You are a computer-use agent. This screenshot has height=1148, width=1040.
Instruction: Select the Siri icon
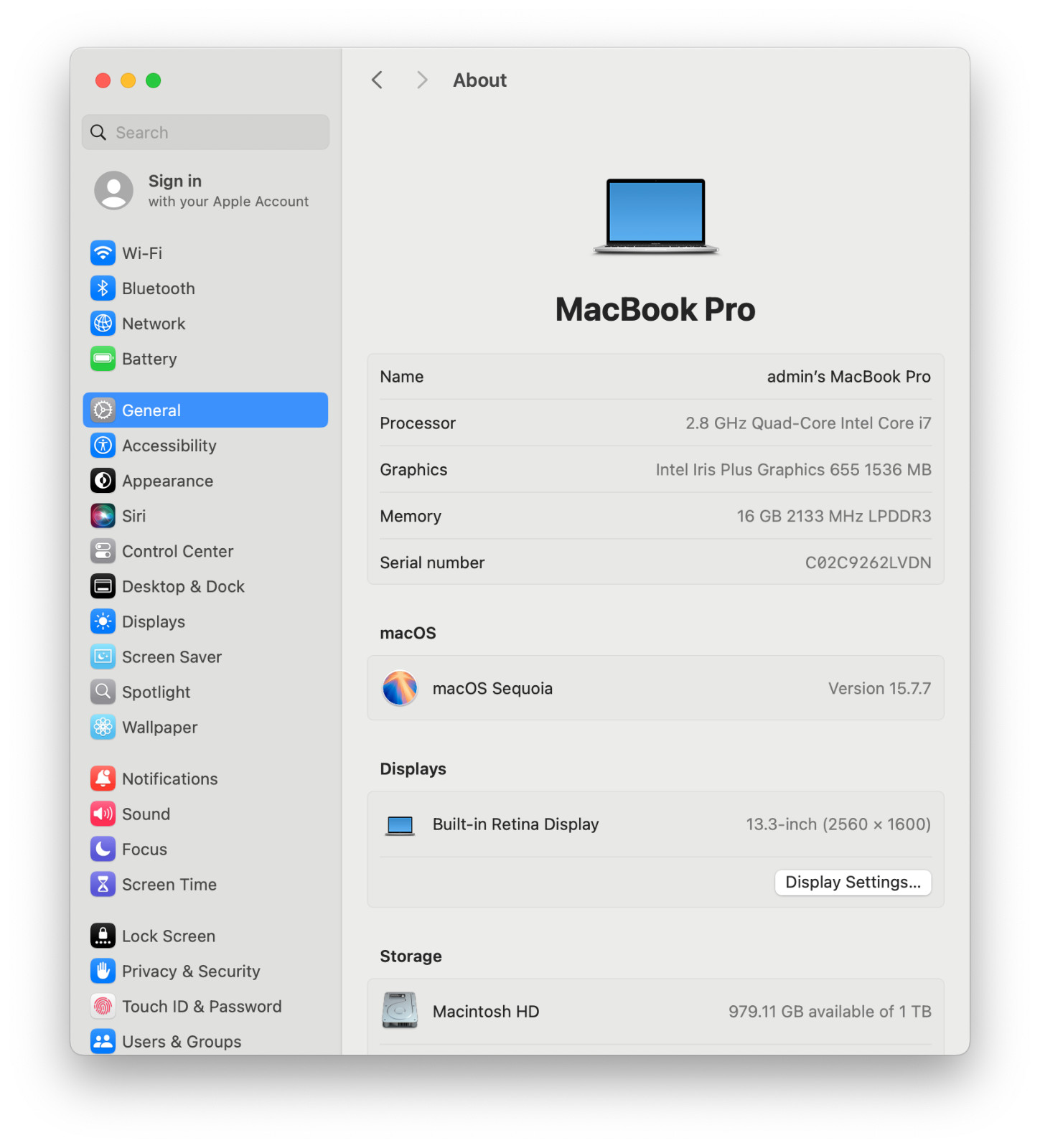pos(103,515)
